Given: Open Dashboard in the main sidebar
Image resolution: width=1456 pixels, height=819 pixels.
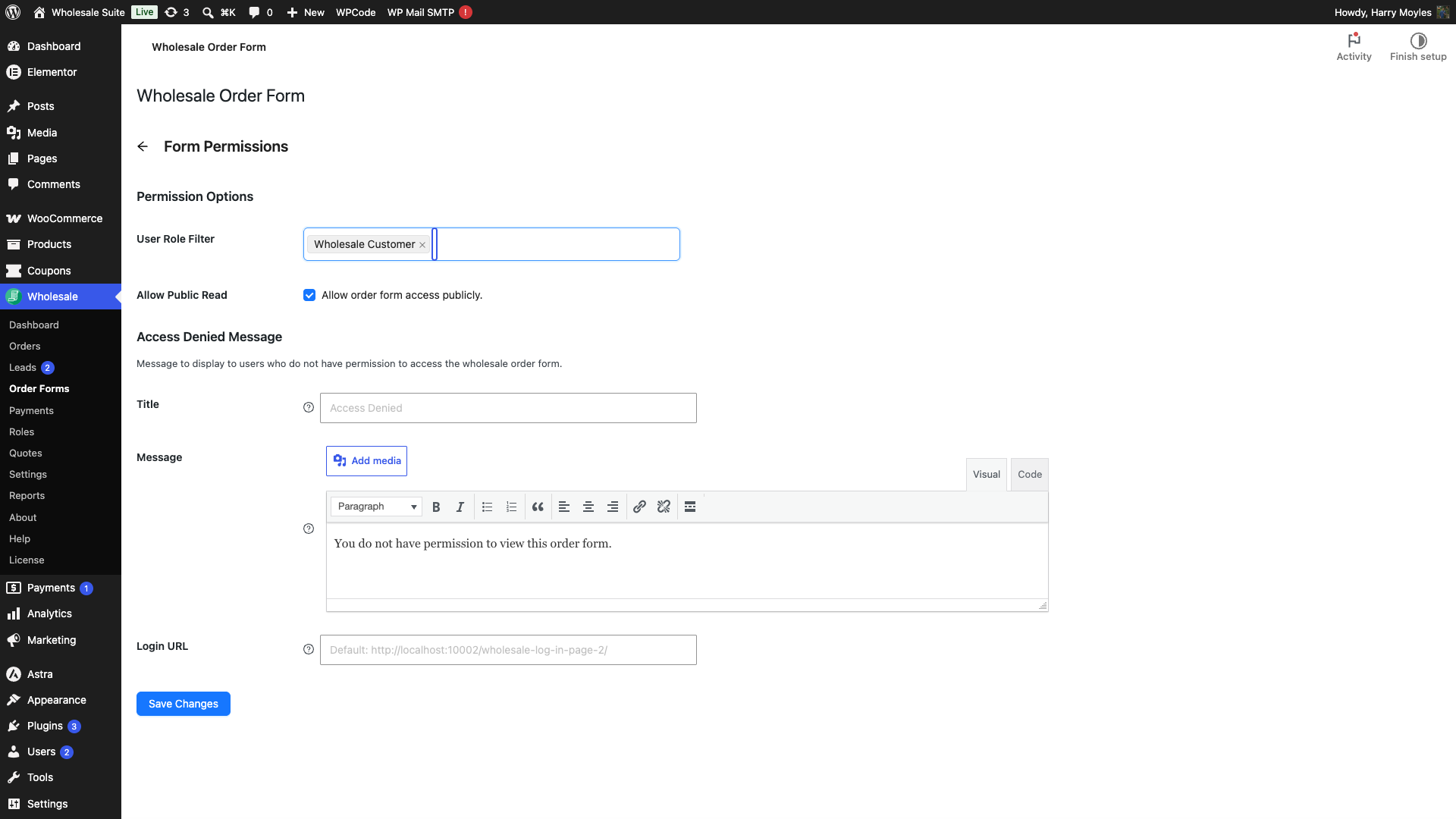Looking at the screenshot, I should coord(61,46).
